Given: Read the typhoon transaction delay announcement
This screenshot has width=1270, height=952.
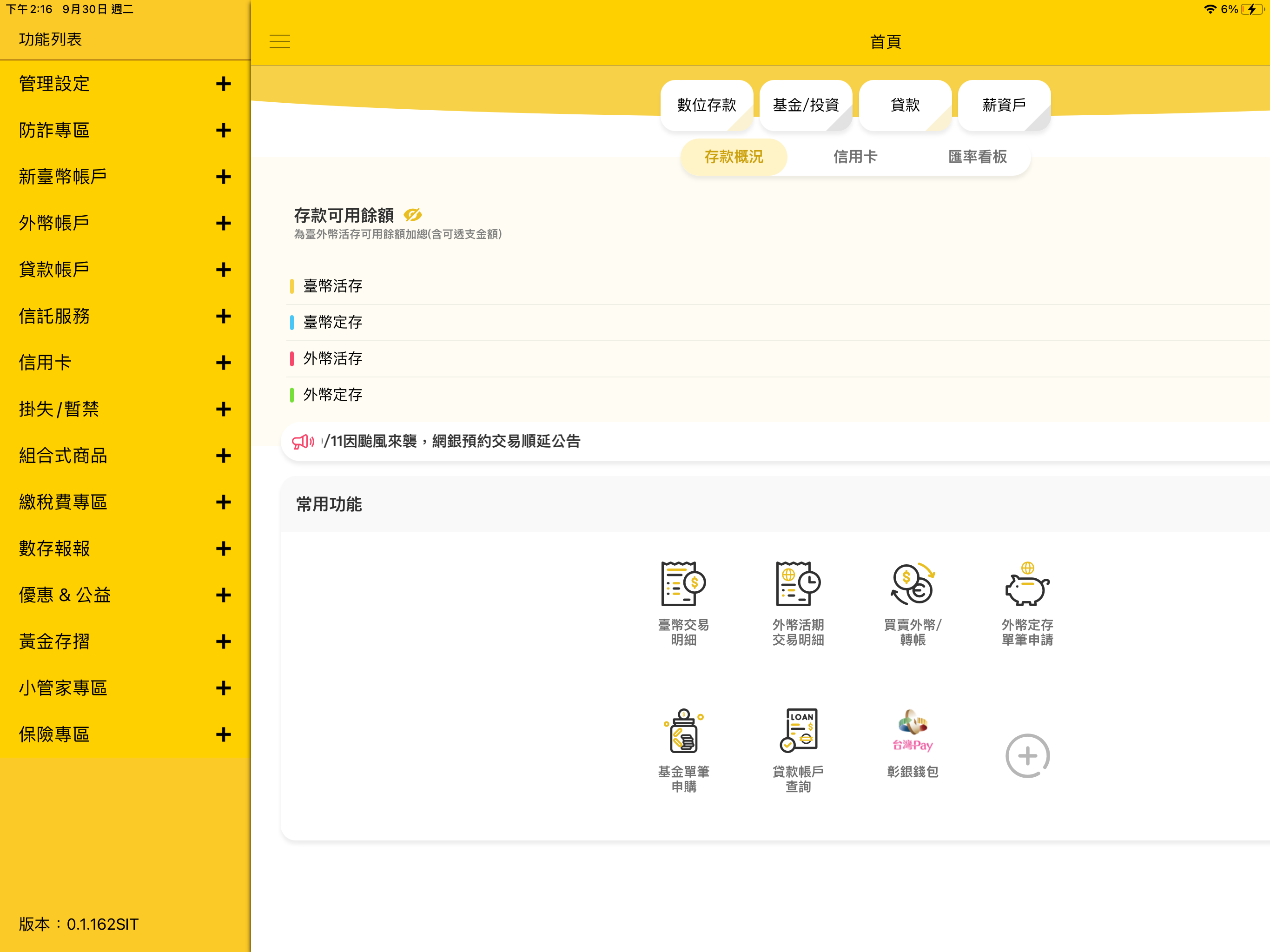Looking at the screenshot, I should [x=451, y=442].
